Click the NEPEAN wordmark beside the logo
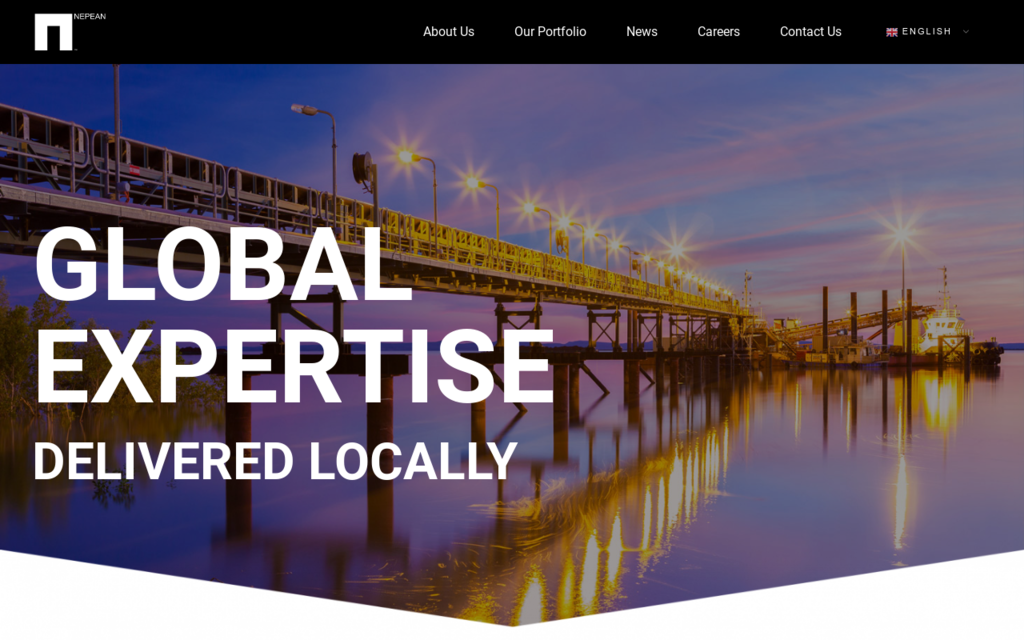 click(x=89, y=17)
